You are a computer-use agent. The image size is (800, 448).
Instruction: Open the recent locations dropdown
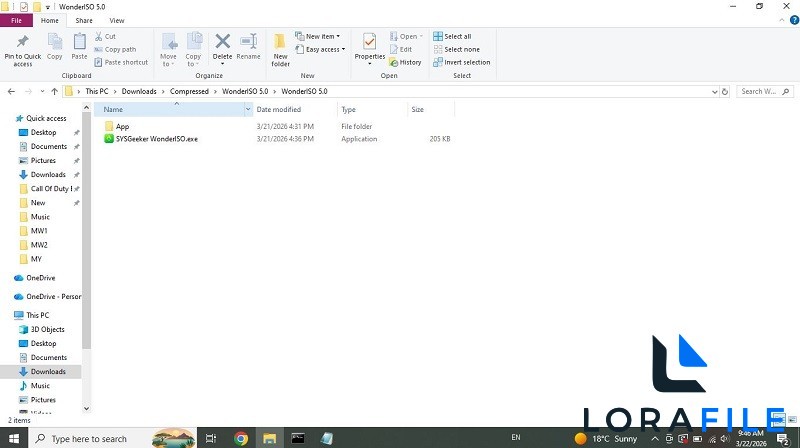(42, 91)
